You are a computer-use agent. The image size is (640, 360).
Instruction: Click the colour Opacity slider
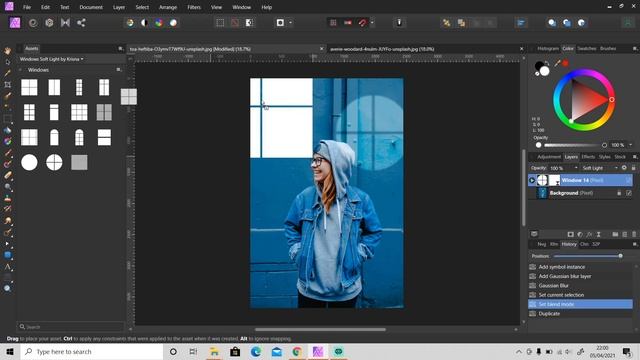575,145
